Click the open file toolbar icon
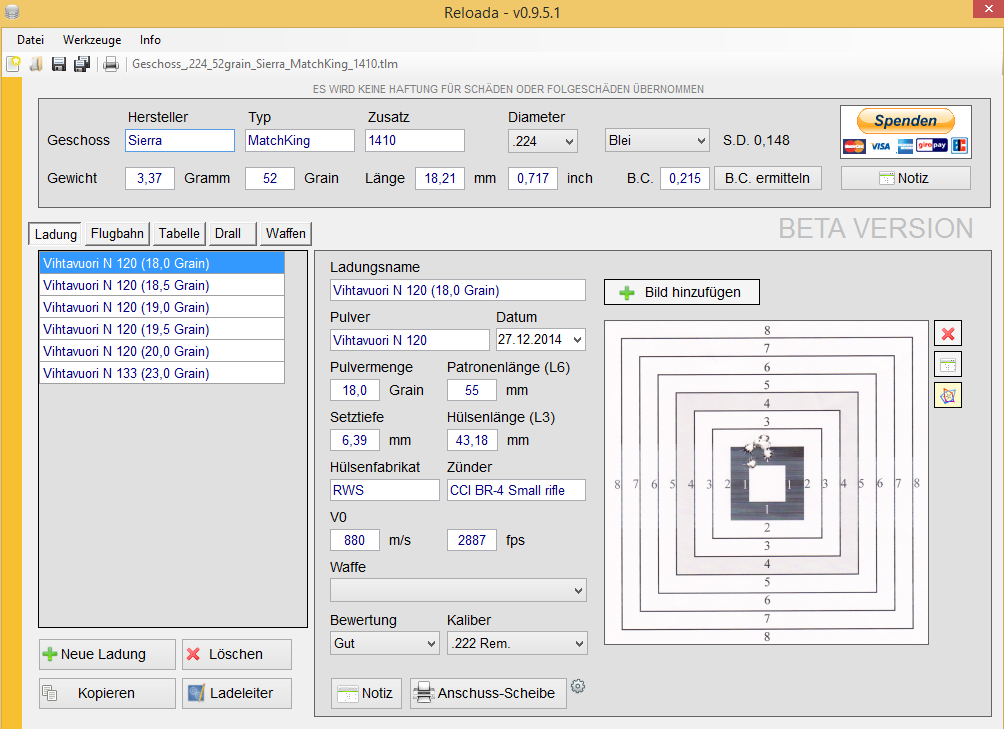This screenshot has width=1004, height=729. (x=36, y=64)
